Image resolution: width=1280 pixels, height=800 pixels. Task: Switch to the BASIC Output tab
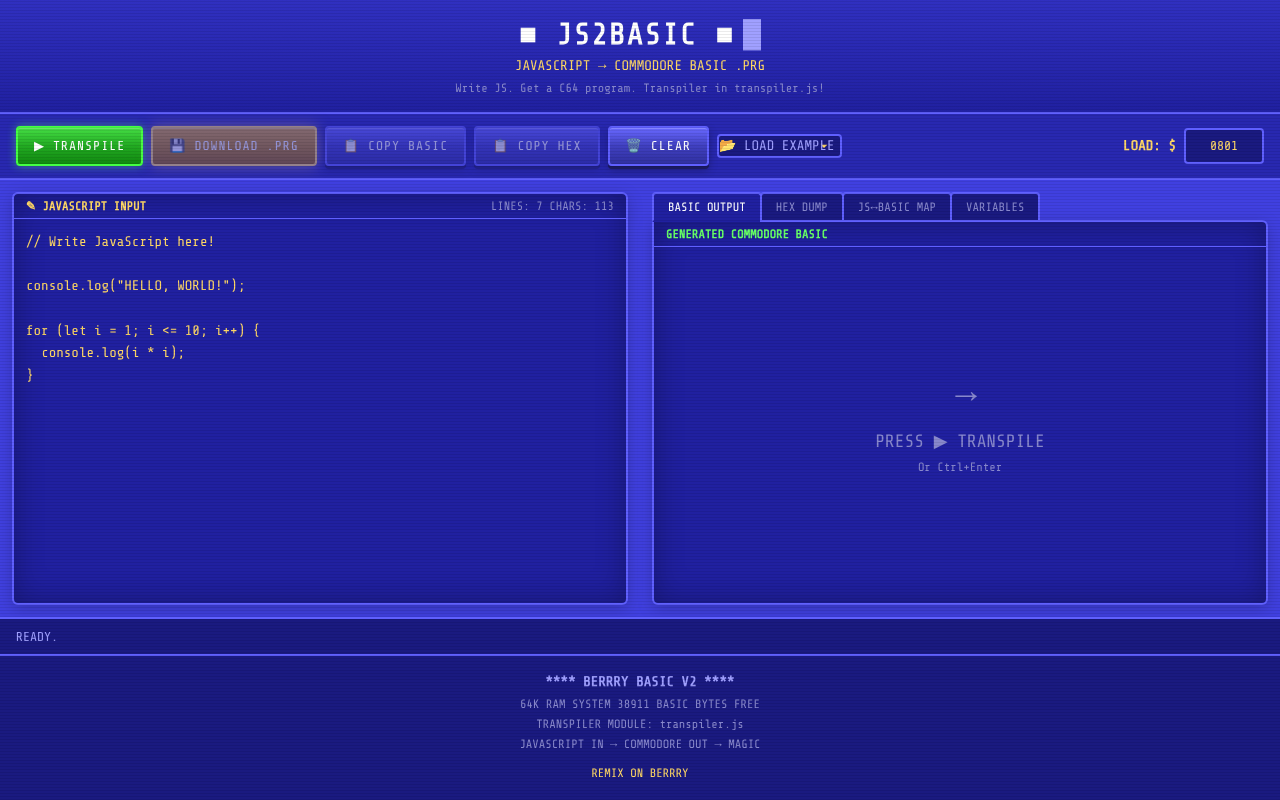[x=706, y=207]
